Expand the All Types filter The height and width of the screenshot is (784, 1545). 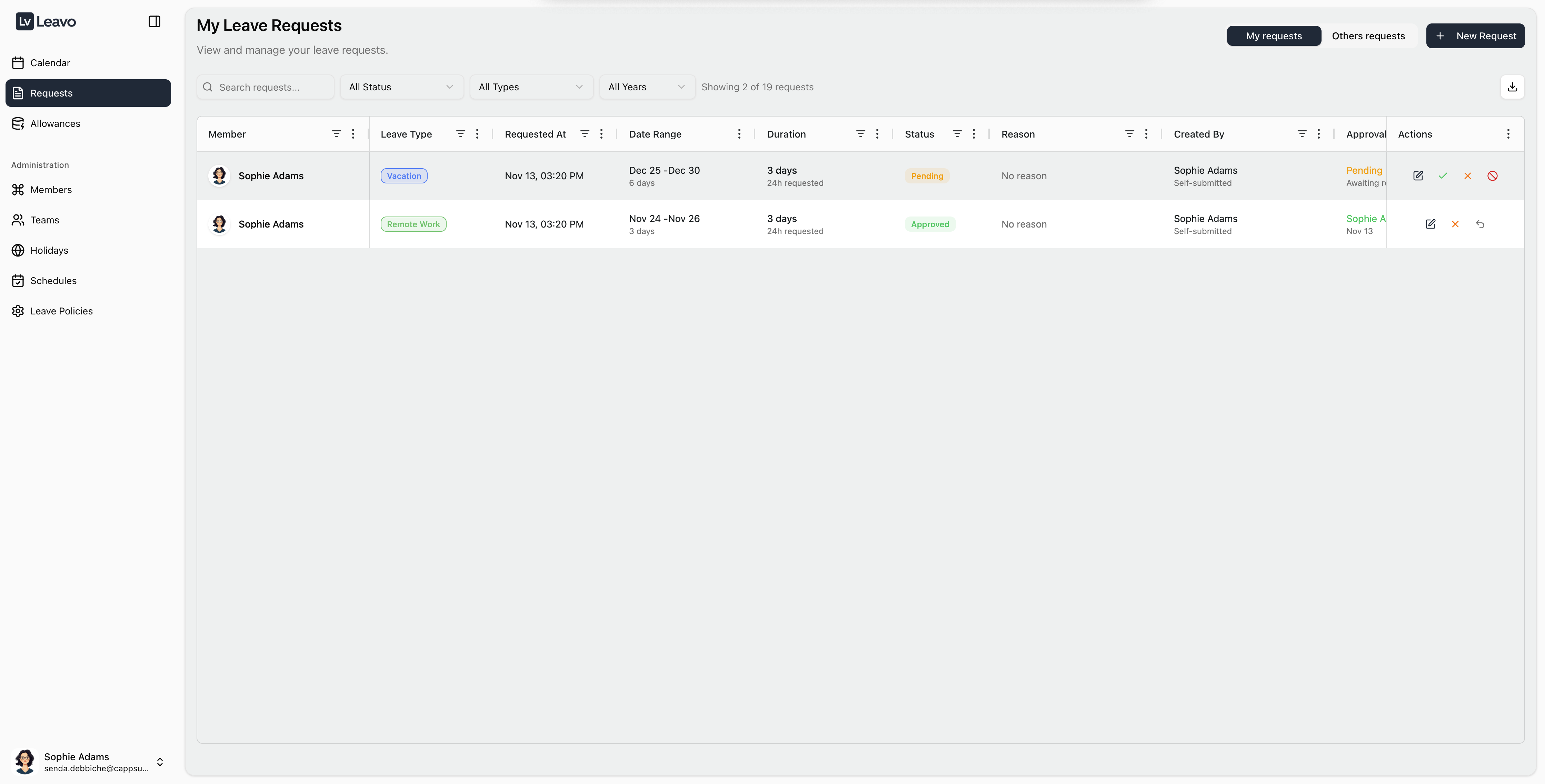[x=531, y=87]
